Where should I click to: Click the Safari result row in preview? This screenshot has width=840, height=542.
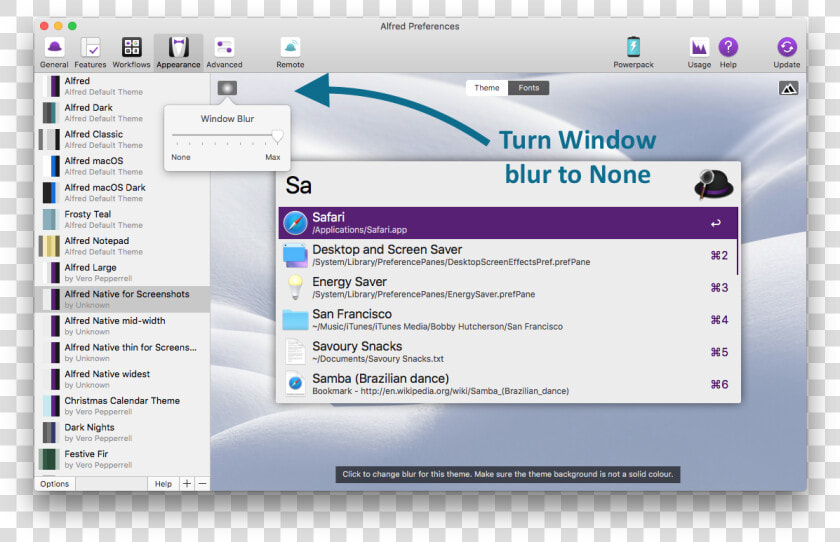point(507,223)
